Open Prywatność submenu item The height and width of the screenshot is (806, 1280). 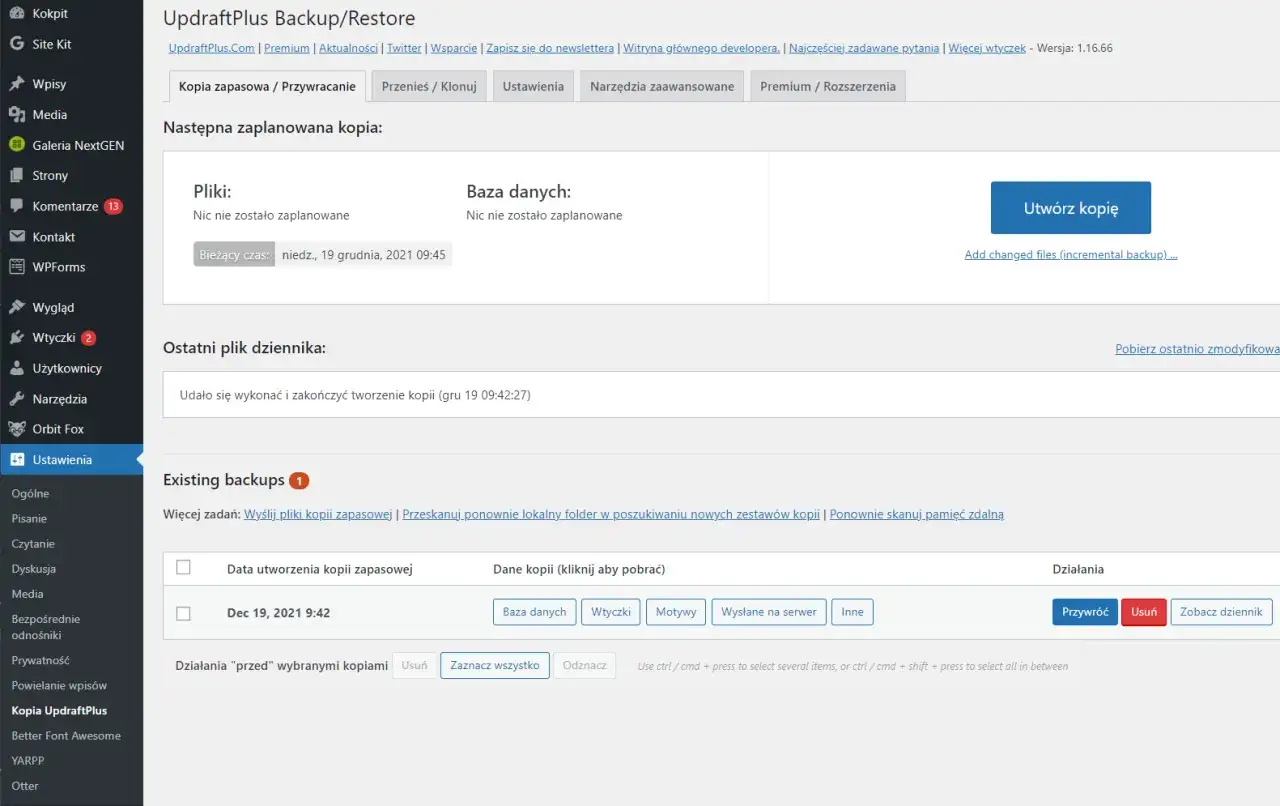pos(40,660)
